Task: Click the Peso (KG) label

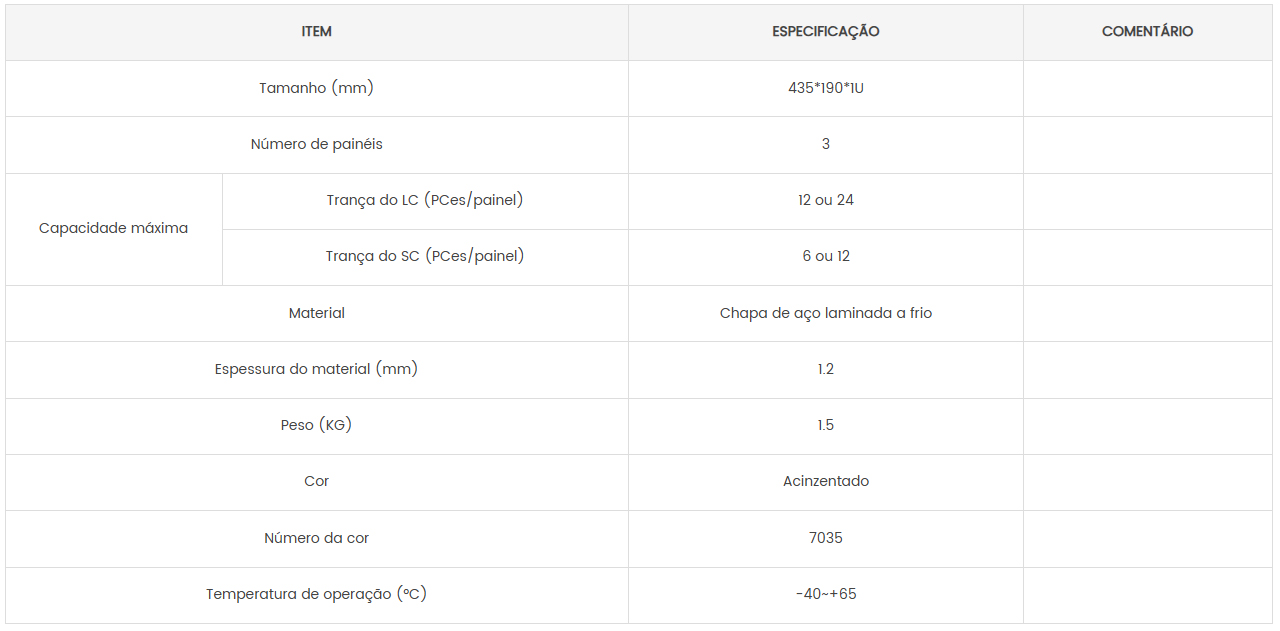Action: 317,425
